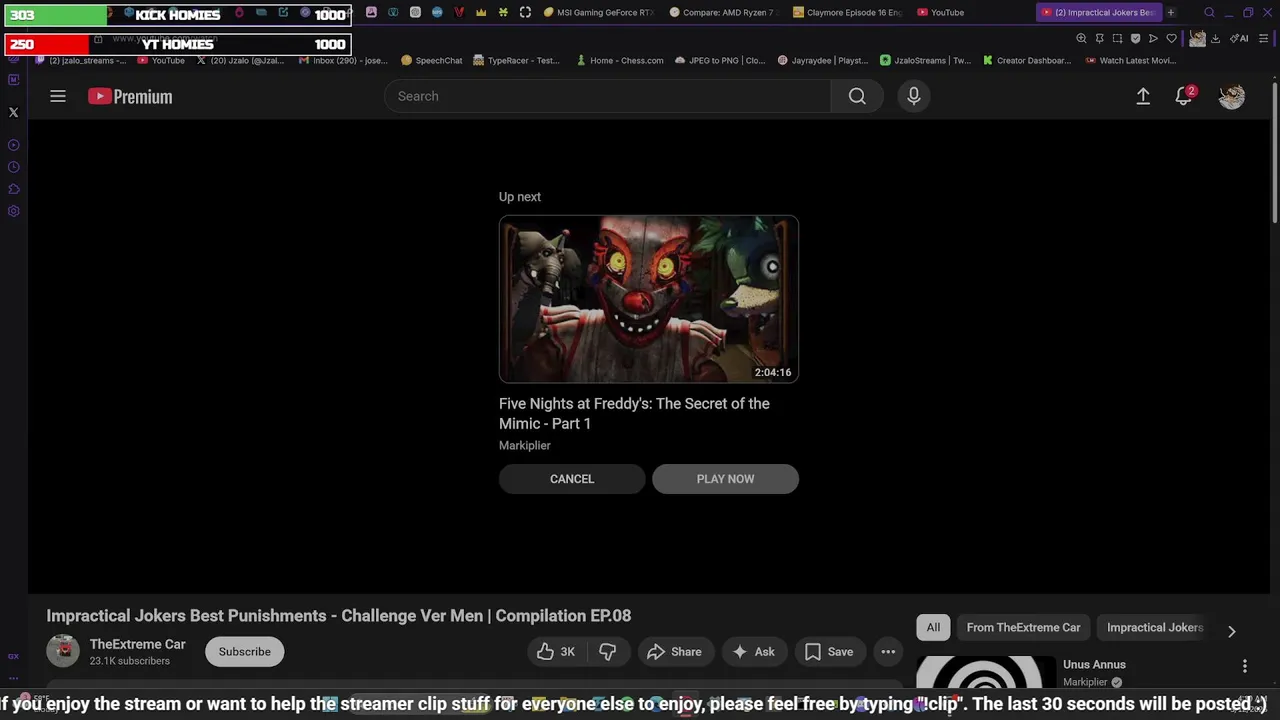Open the ad blocker shield icon
This screenshot has height=720, width=1280.
click(1135, 38)
